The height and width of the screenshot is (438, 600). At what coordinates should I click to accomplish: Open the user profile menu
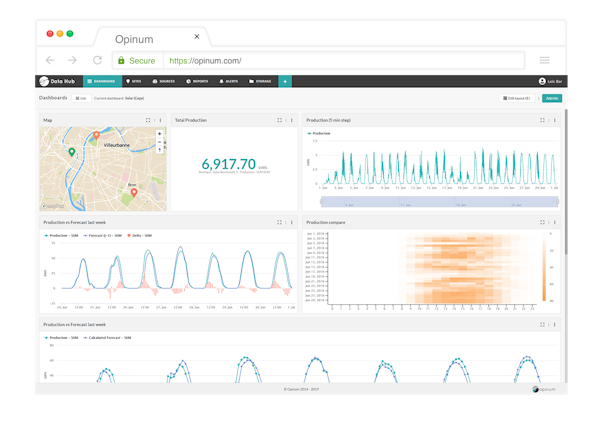(x=550, y=81)
